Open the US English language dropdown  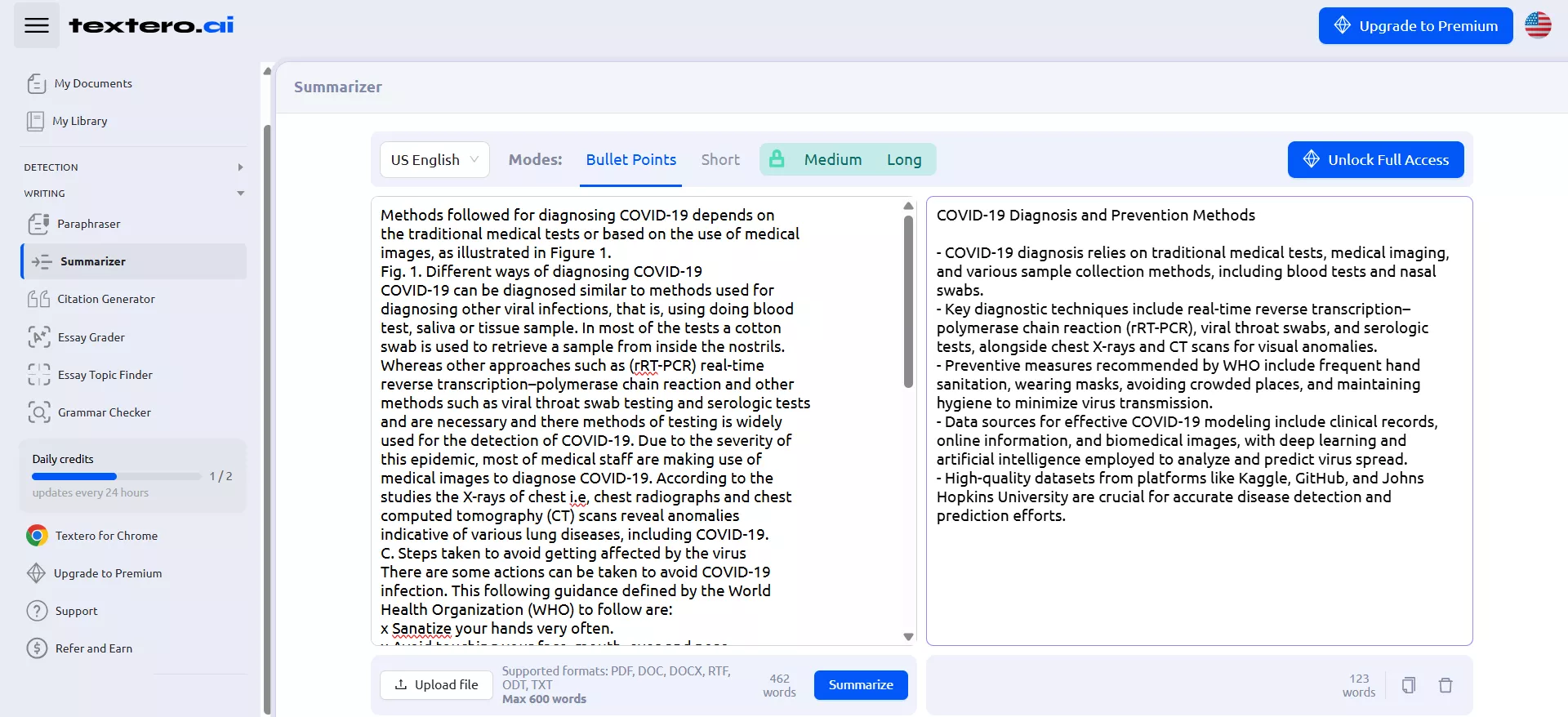pos(434,160)
